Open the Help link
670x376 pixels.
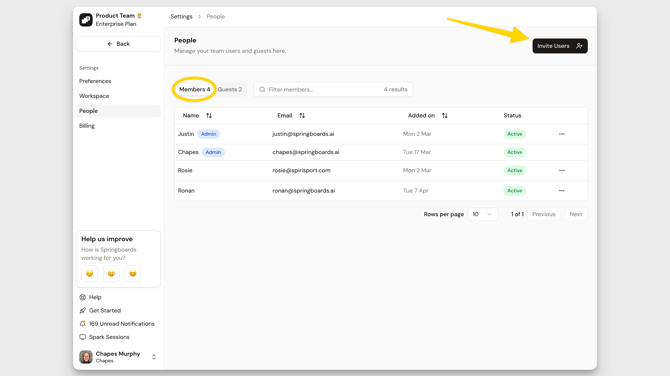coord(91,297)
